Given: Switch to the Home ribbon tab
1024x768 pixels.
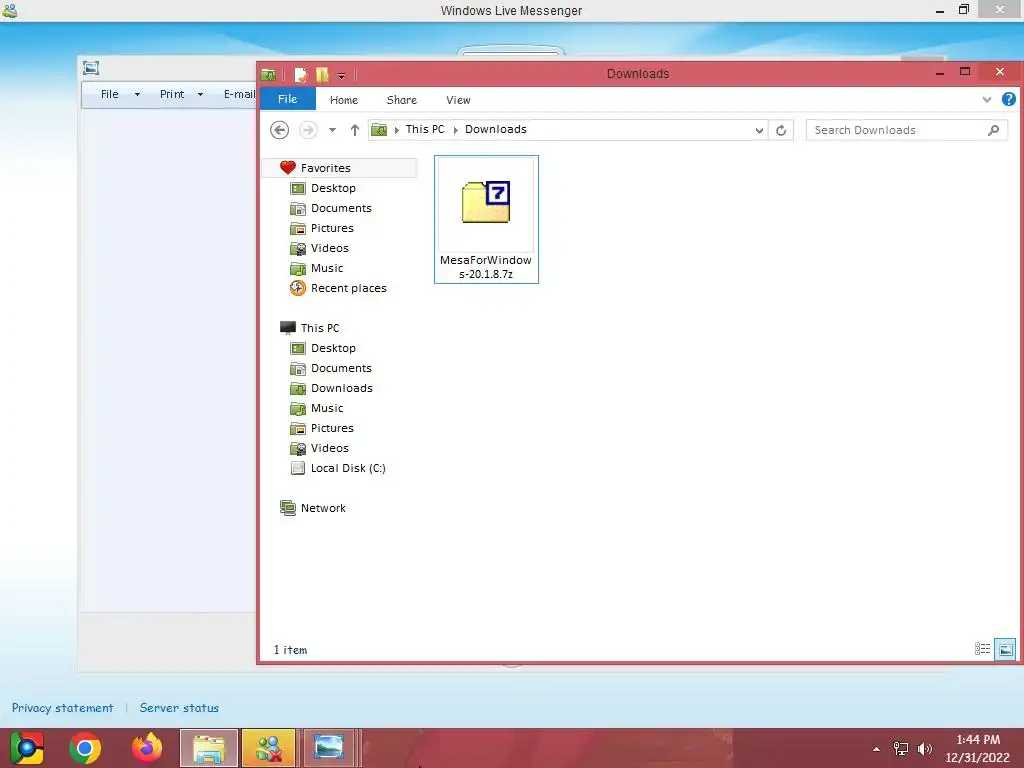Looking at the screenshot, I should pyautogui.click(x=344, y=100).
